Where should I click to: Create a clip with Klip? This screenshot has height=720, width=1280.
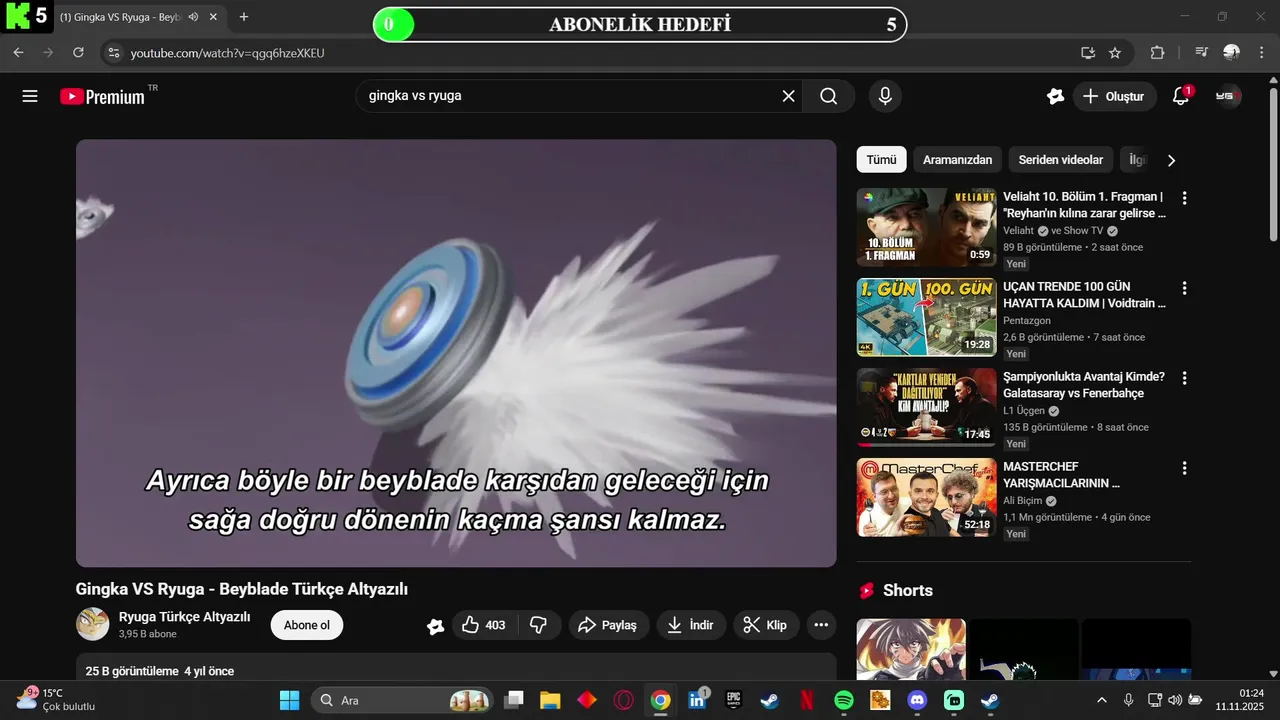766,625
